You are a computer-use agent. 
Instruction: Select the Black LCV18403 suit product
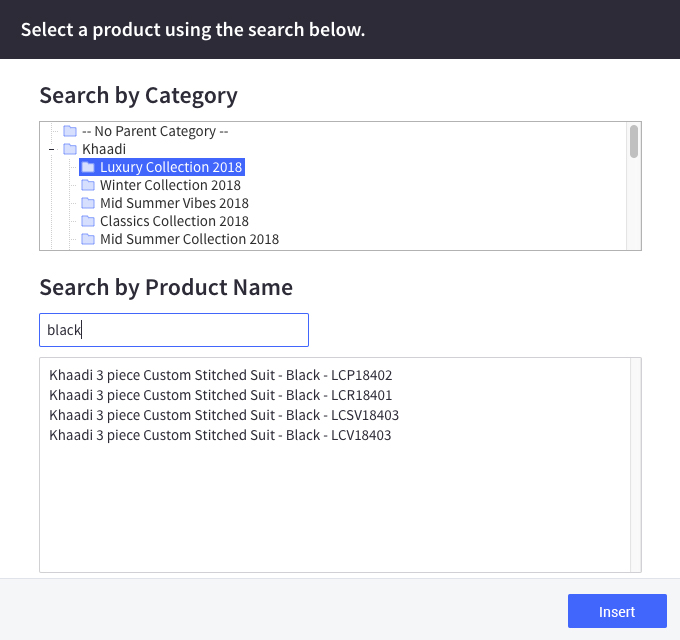pos(220,435)
